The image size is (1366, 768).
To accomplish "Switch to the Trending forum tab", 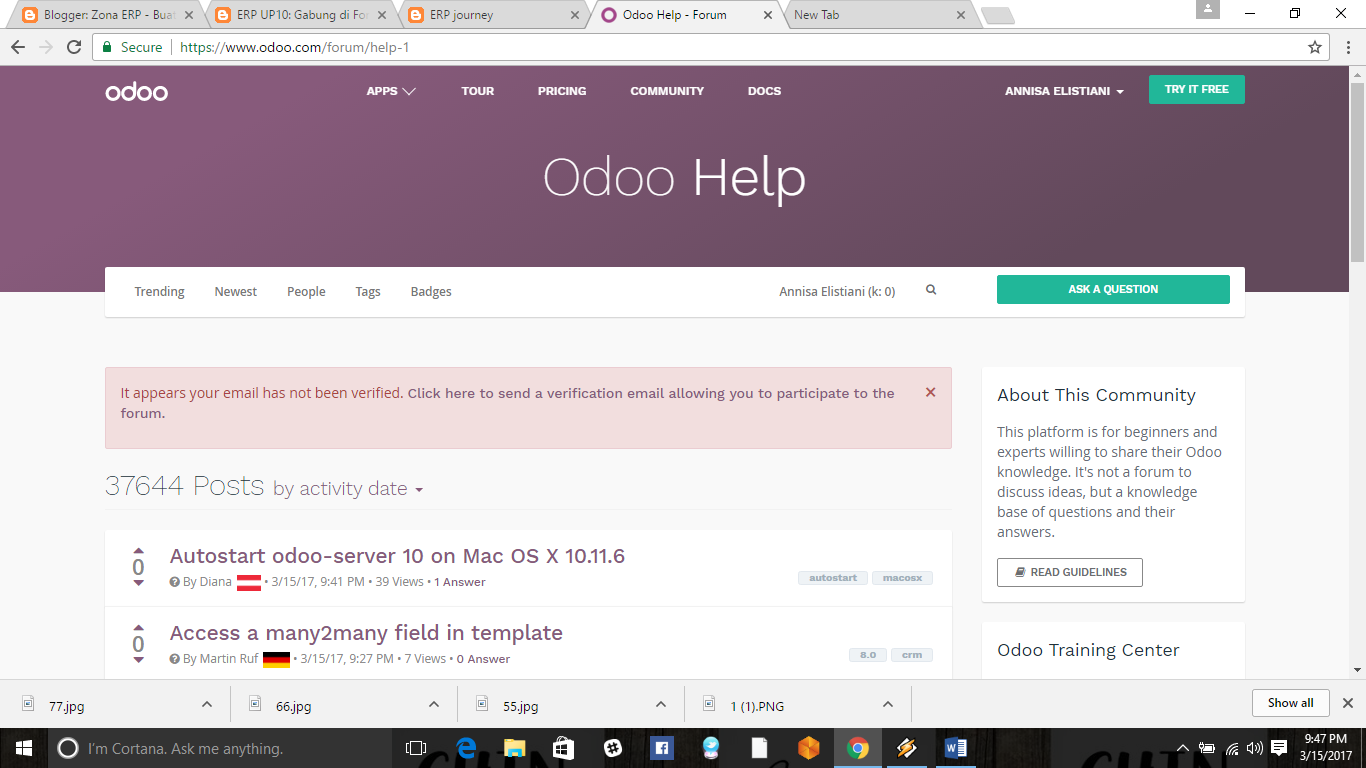I will point(159,292).
